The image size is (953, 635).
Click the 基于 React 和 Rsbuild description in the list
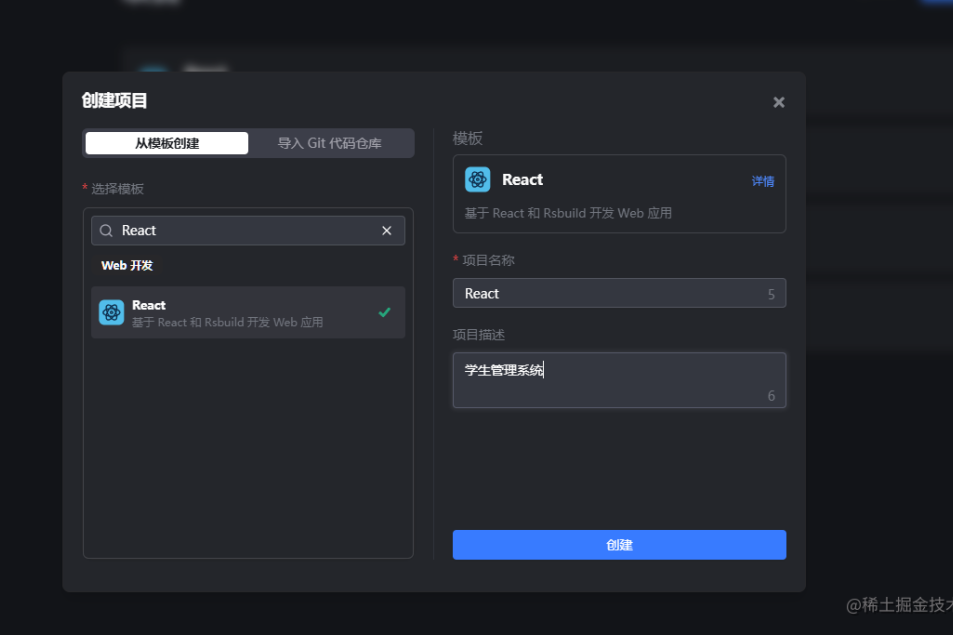click(x=227, y=323)
